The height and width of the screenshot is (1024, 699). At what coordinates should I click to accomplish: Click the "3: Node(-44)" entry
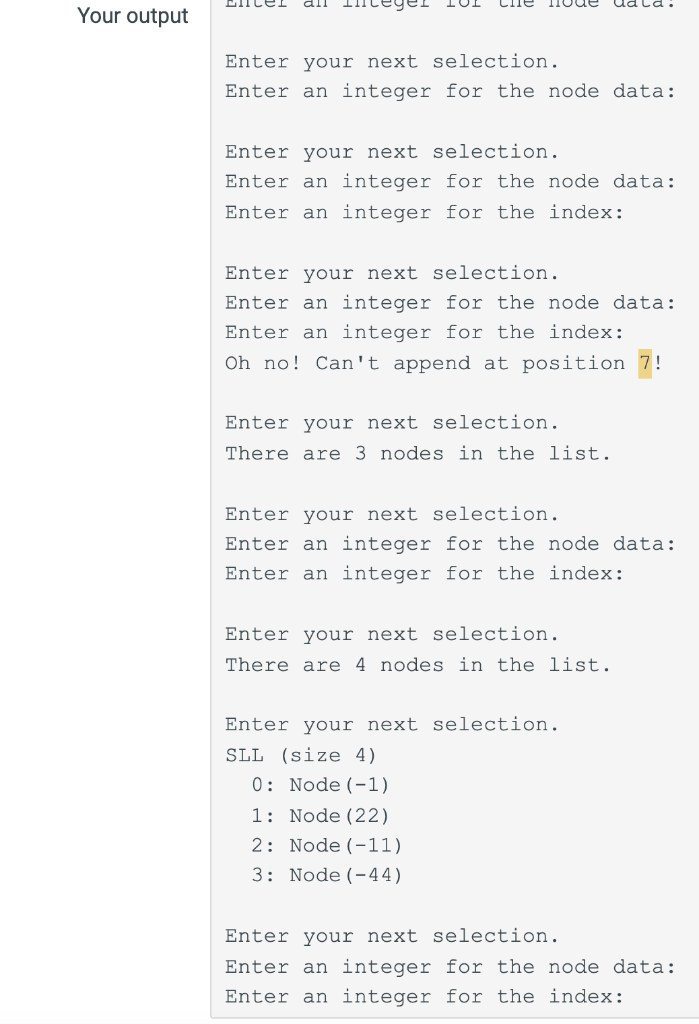pyautogui.click(x=327, y=875)
